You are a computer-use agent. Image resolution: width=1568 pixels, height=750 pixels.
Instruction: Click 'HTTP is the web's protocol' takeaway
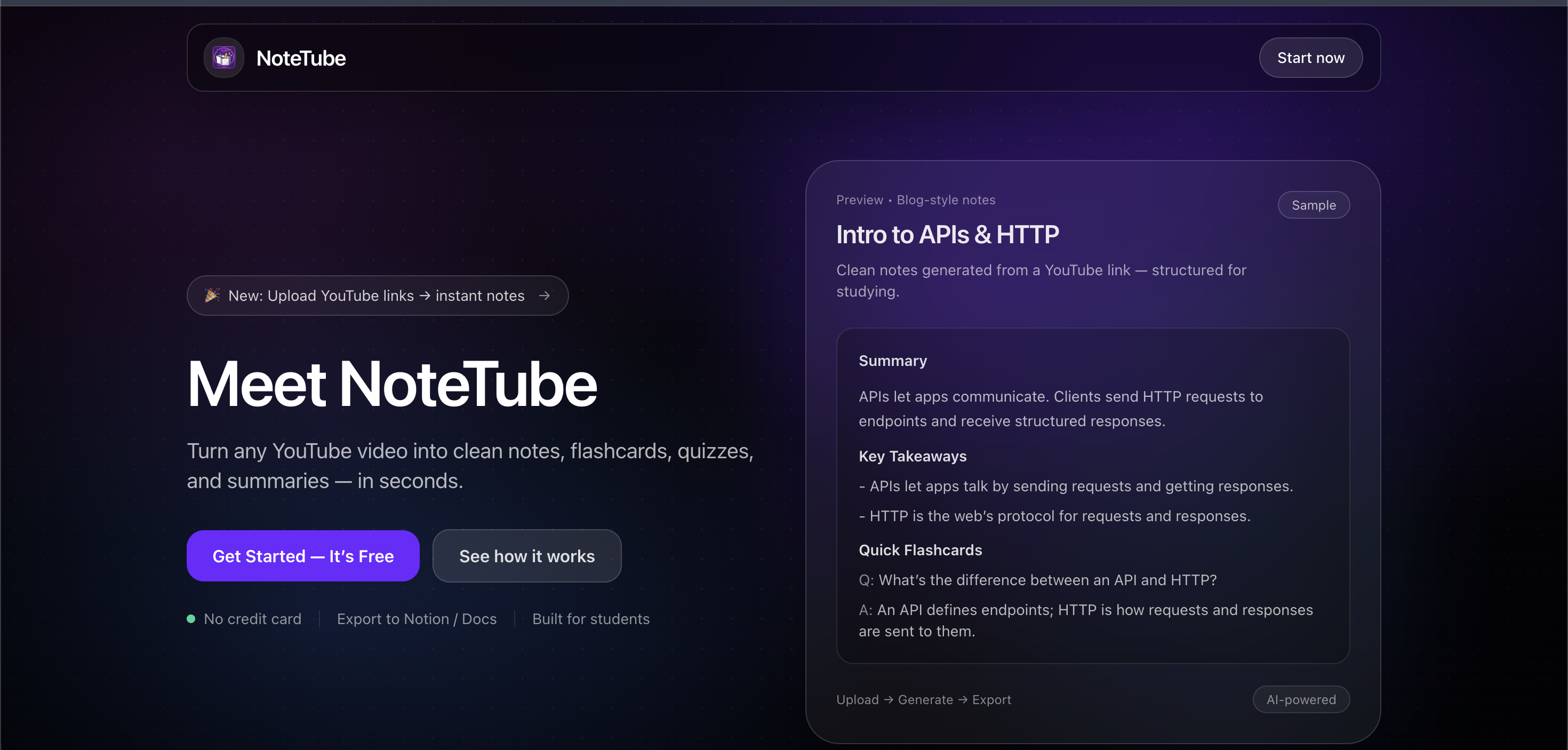pyautogui.click(x=1054, y=516)
